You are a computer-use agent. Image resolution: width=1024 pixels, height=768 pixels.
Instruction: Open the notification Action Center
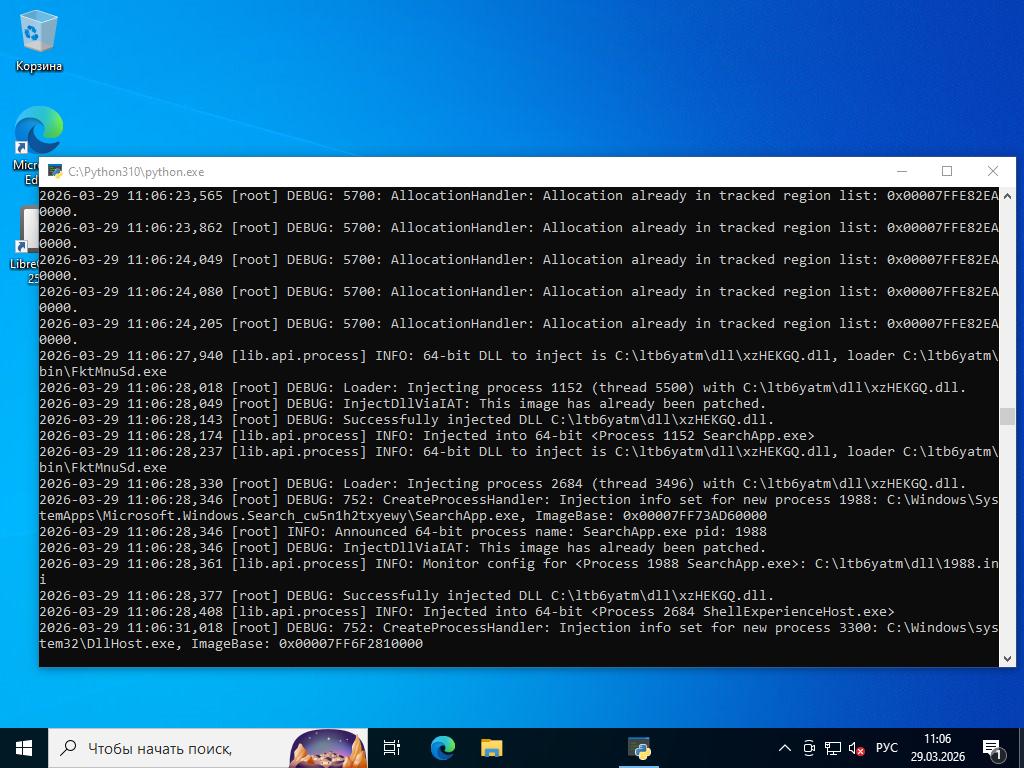[993, 747]
